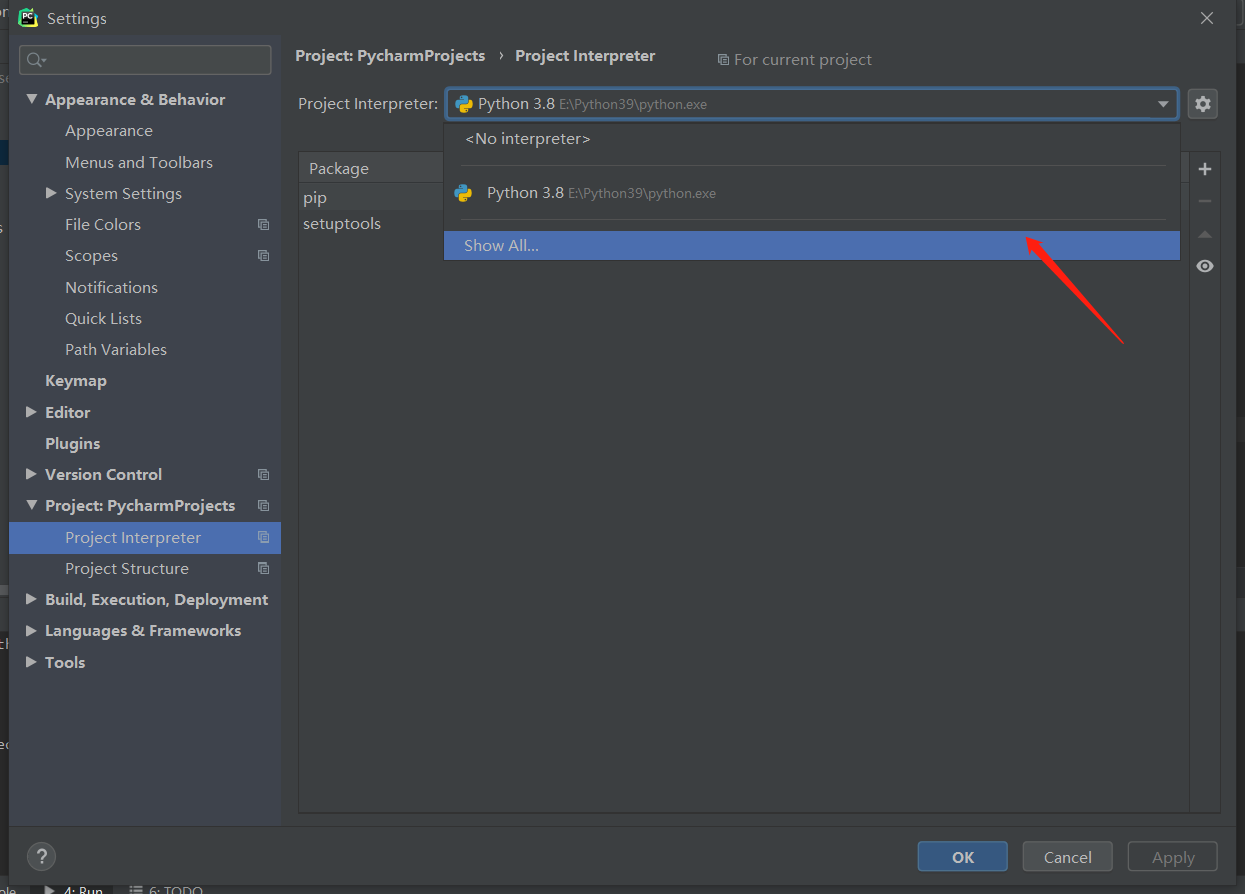This screenshot has width=1245, height=894.
Task: Click the copy icon next to Scopes
Action: click(264, 256)
